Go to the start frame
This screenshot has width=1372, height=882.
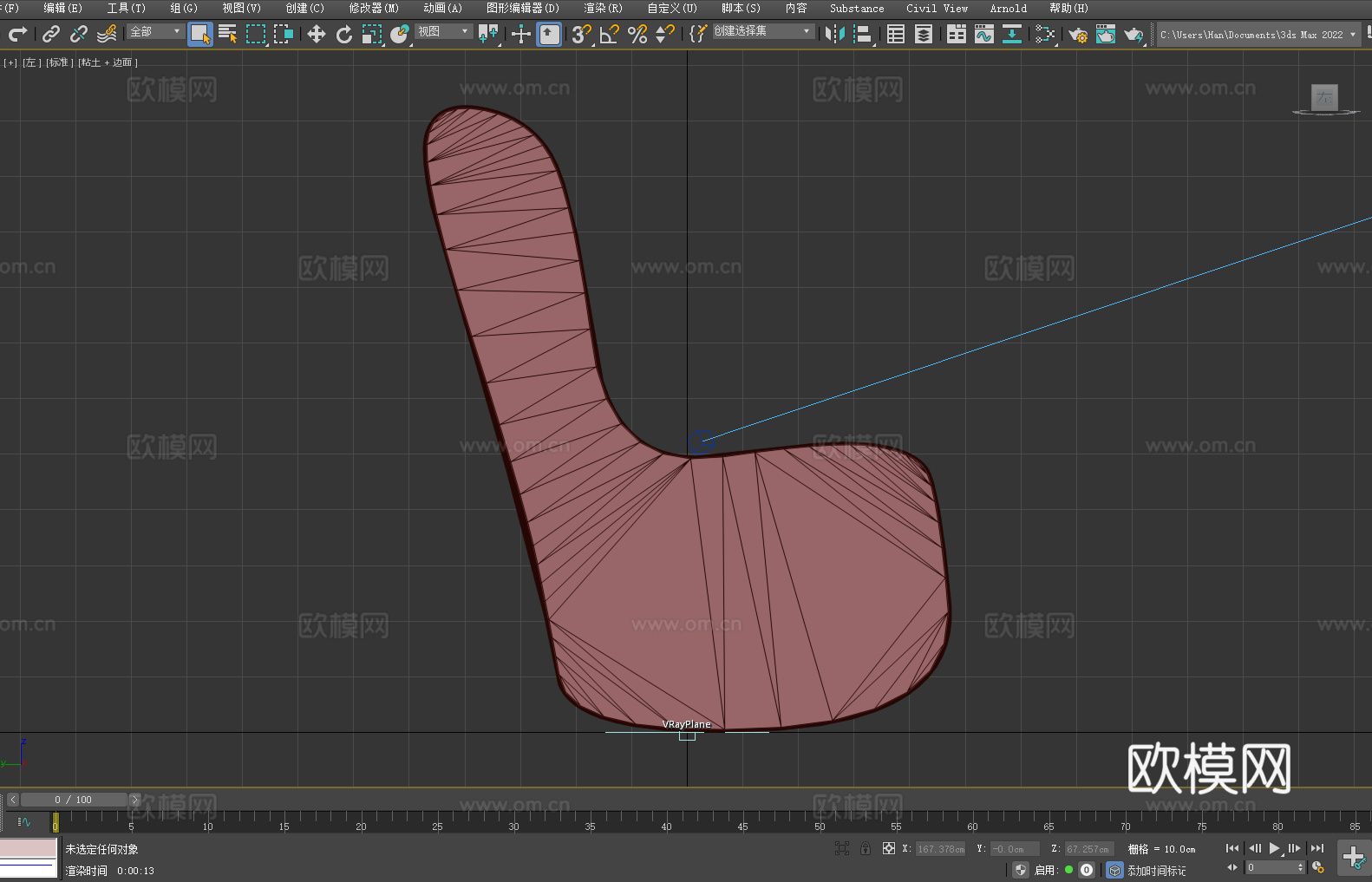tap(1232, 848)
